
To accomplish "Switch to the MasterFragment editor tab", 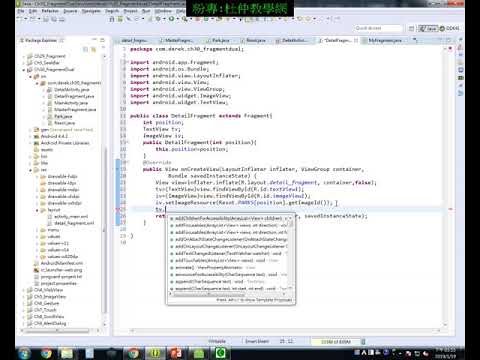I will pos(178,40).
